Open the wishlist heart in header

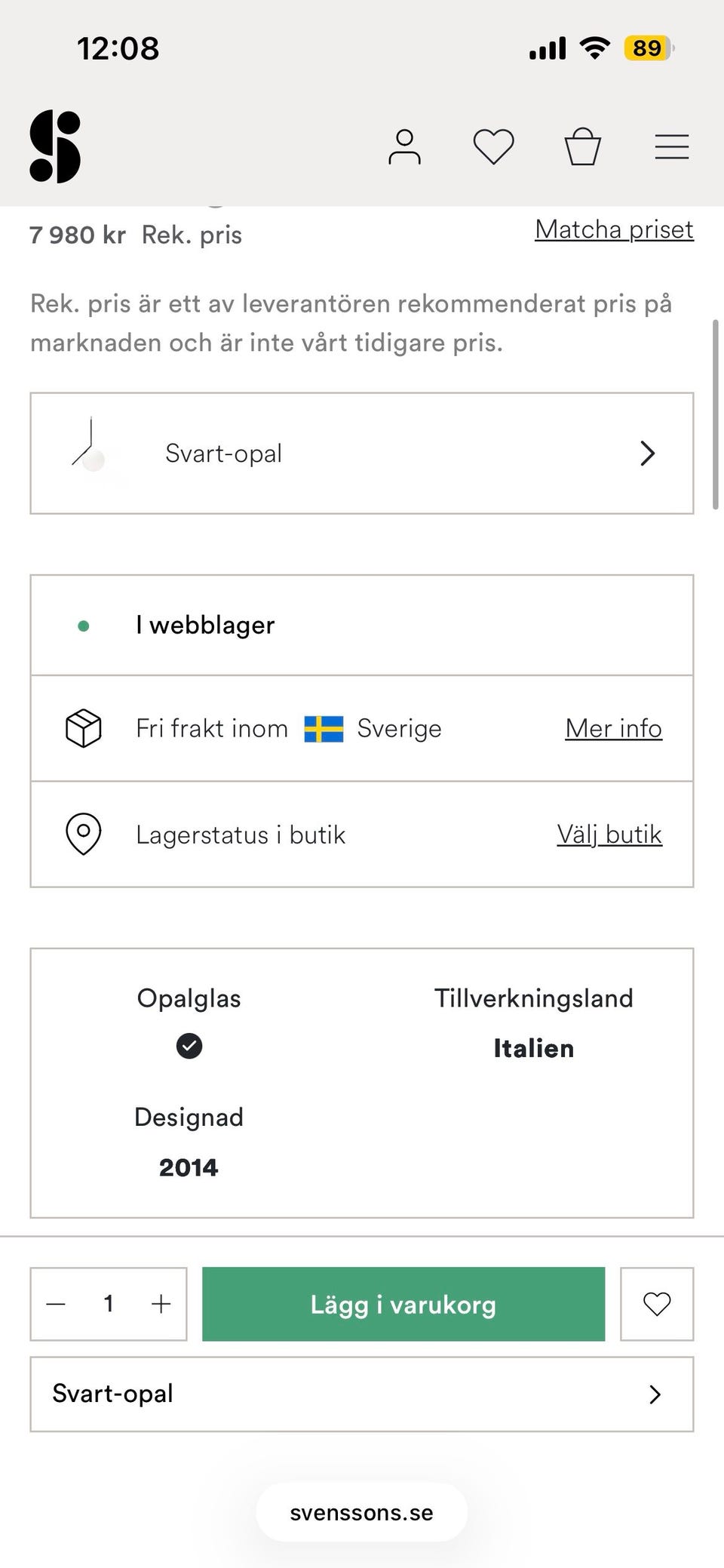[493, 146]
